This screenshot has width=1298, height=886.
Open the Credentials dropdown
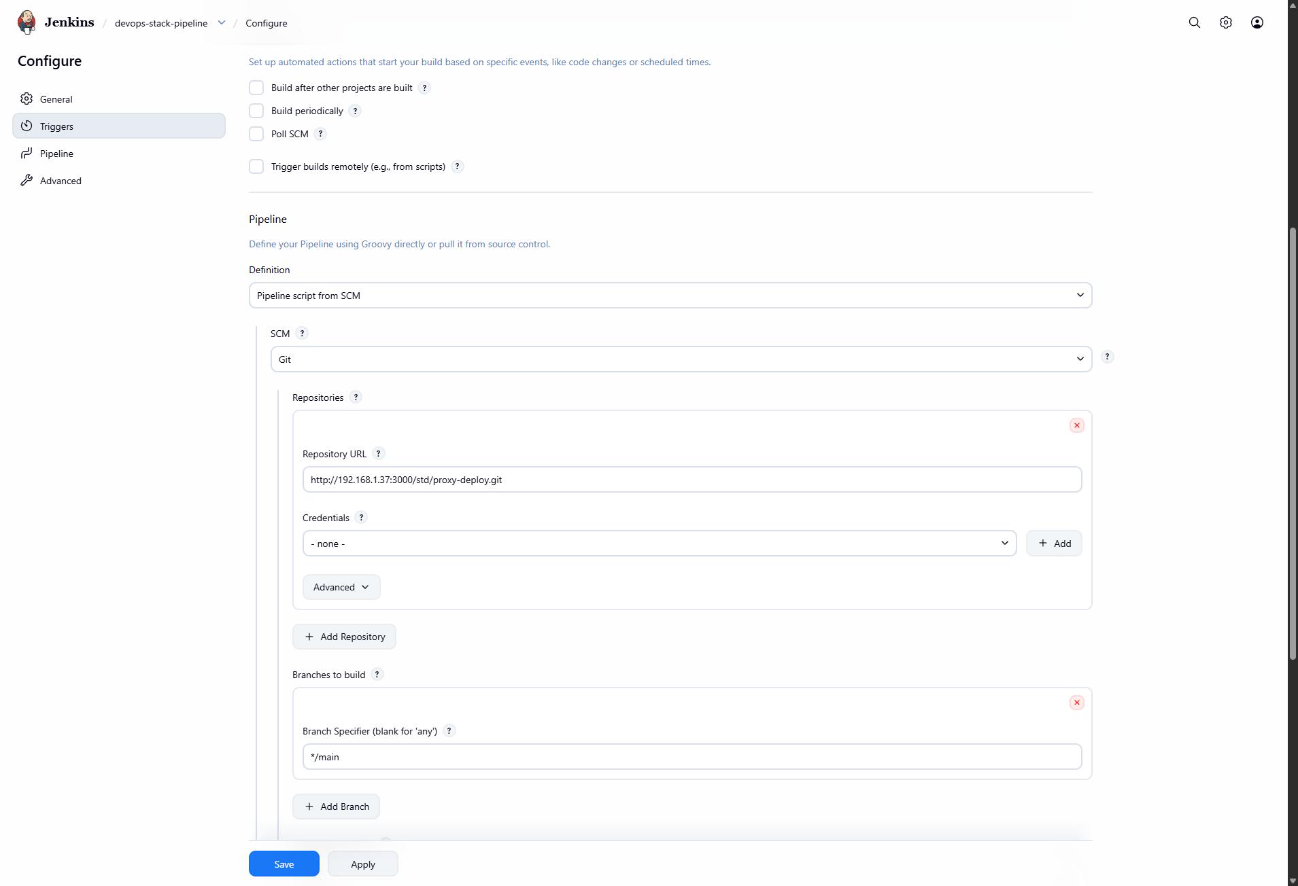pos(659,543)
